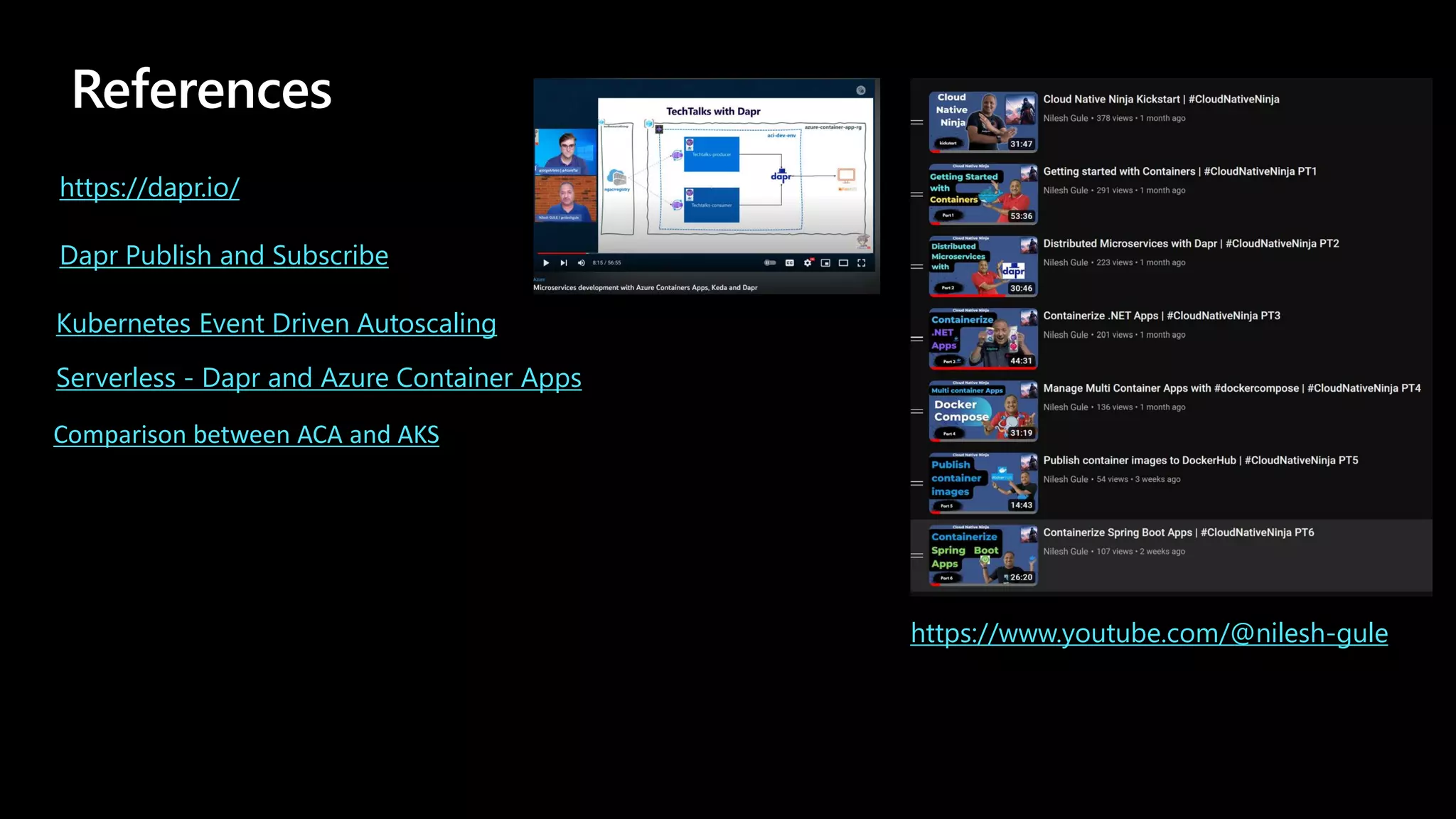Viewport: 1456px width, 819px height.
Task: Click the info icon at video top-right
Action: (x=861, y=90)
